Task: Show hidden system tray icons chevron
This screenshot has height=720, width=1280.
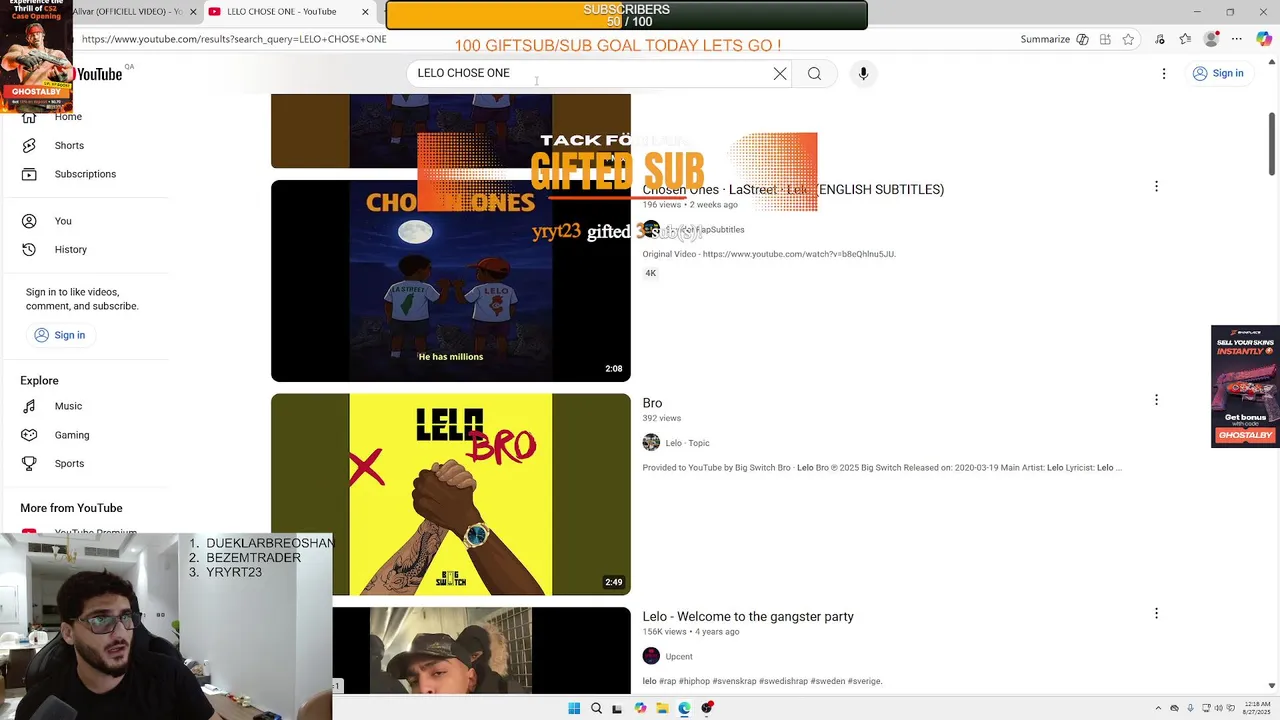Action: pyautogui.click(x=1158, y=708)
